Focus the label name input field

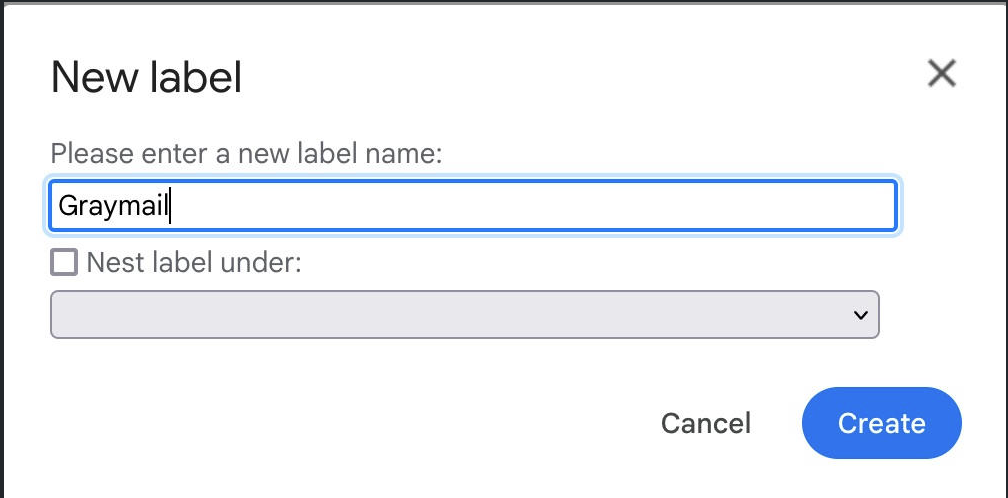click(x=472, y=206)
